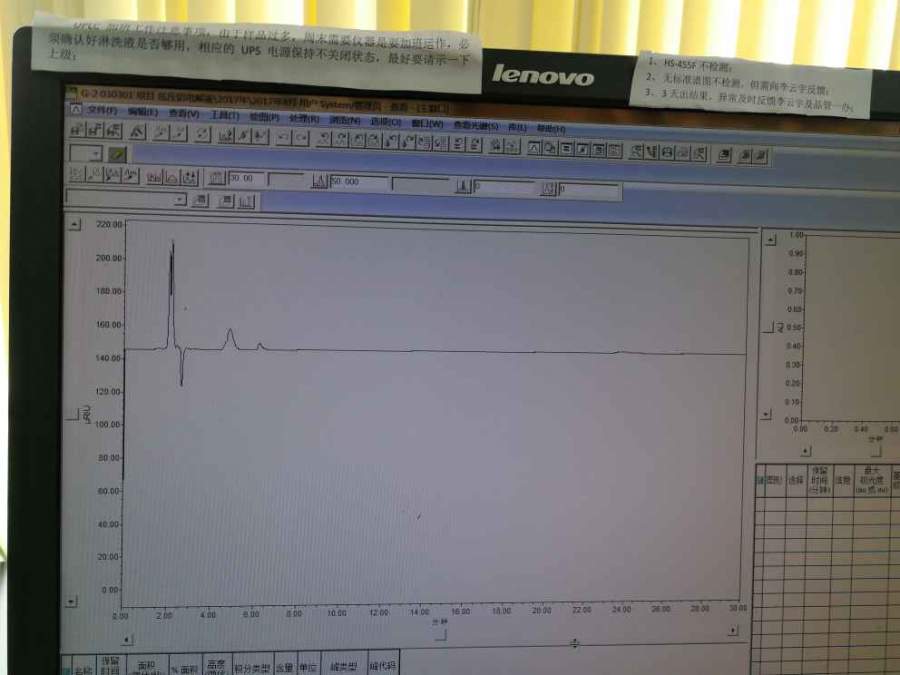The image size is (900, 675).
Task: Click the up scroll arrow of the right spectrum plot
Action: click(x=771, y=239)
